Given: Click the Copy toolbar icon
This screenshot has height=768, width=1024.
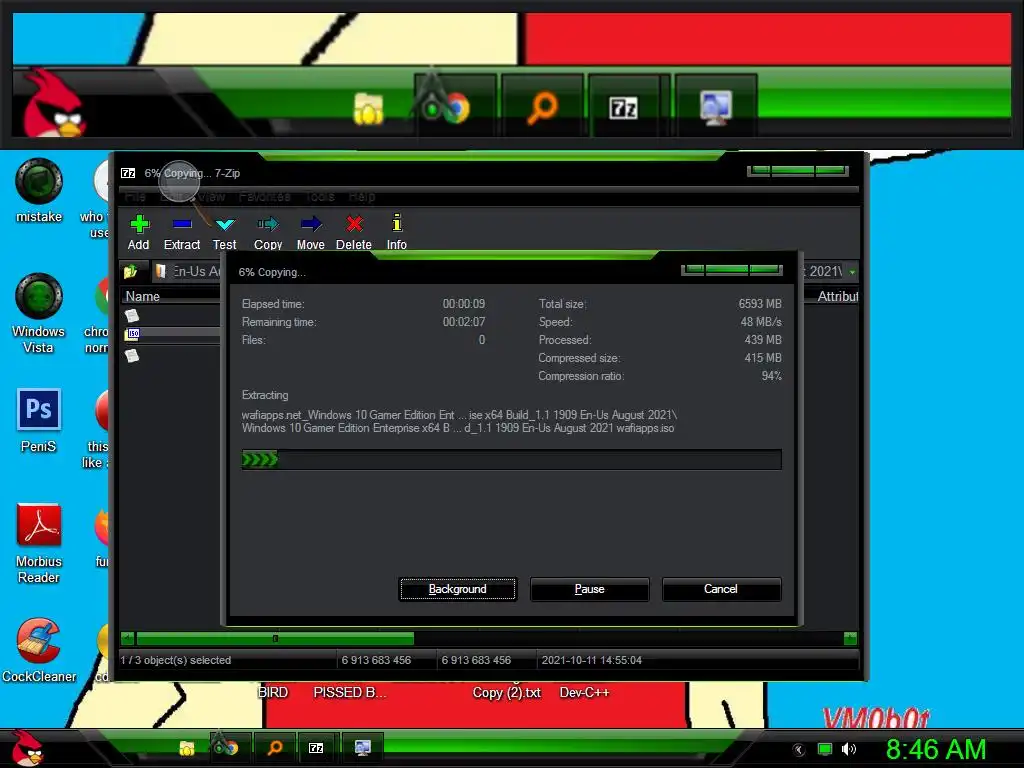Looking at the screenshot, I should [x=268, y=232].
